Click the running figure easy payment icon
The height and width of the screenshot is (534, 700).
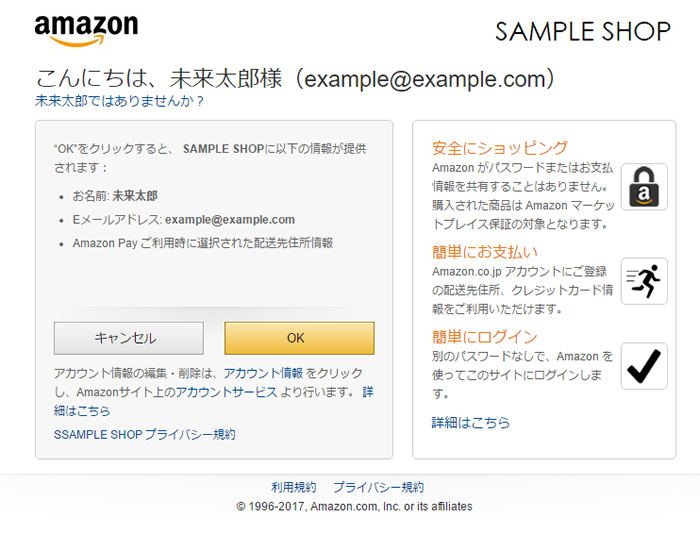pos(643,280)
